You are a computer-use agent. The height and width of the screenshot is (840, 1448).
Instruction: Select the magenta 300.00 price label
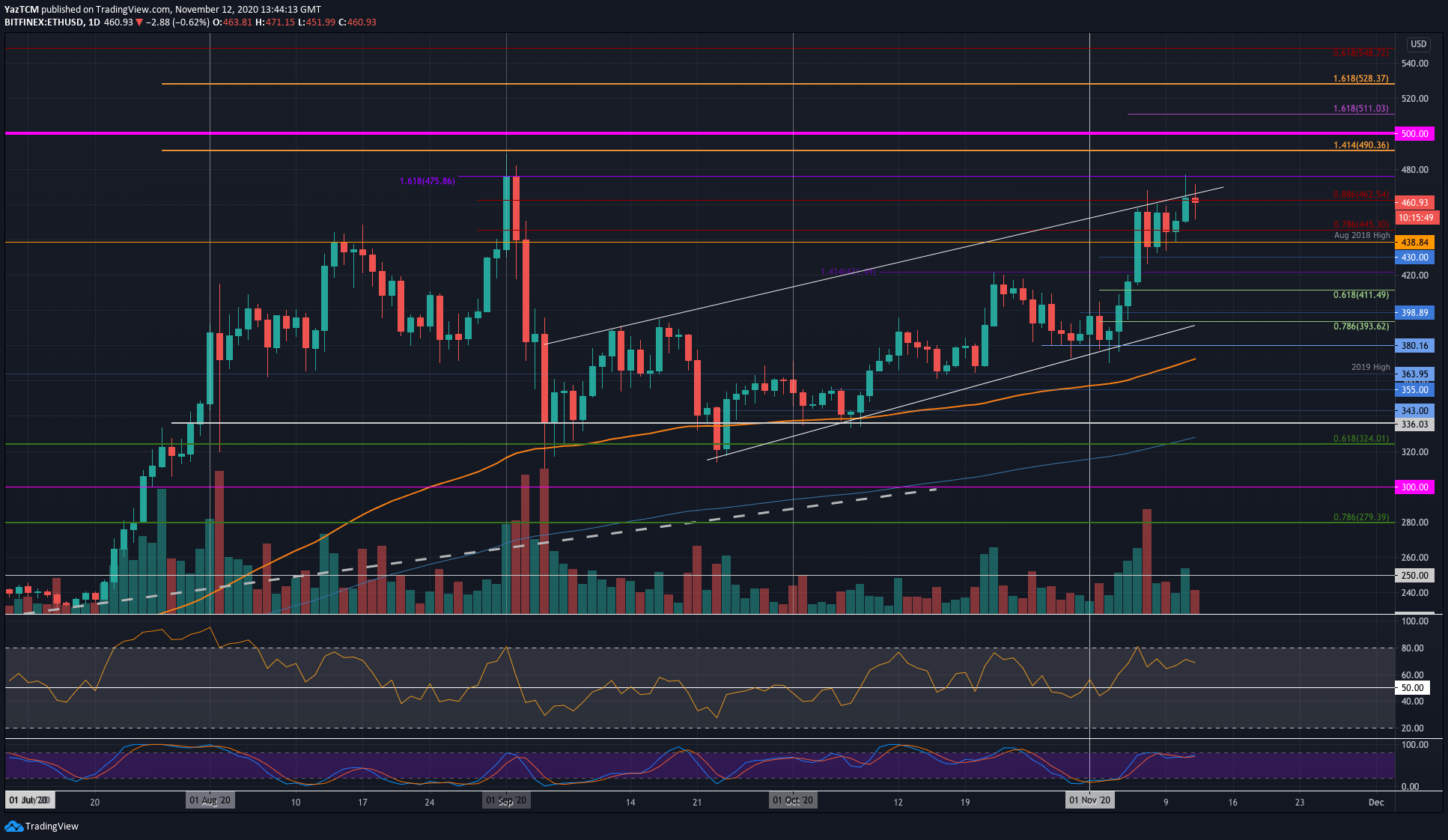click(1414, 487)
